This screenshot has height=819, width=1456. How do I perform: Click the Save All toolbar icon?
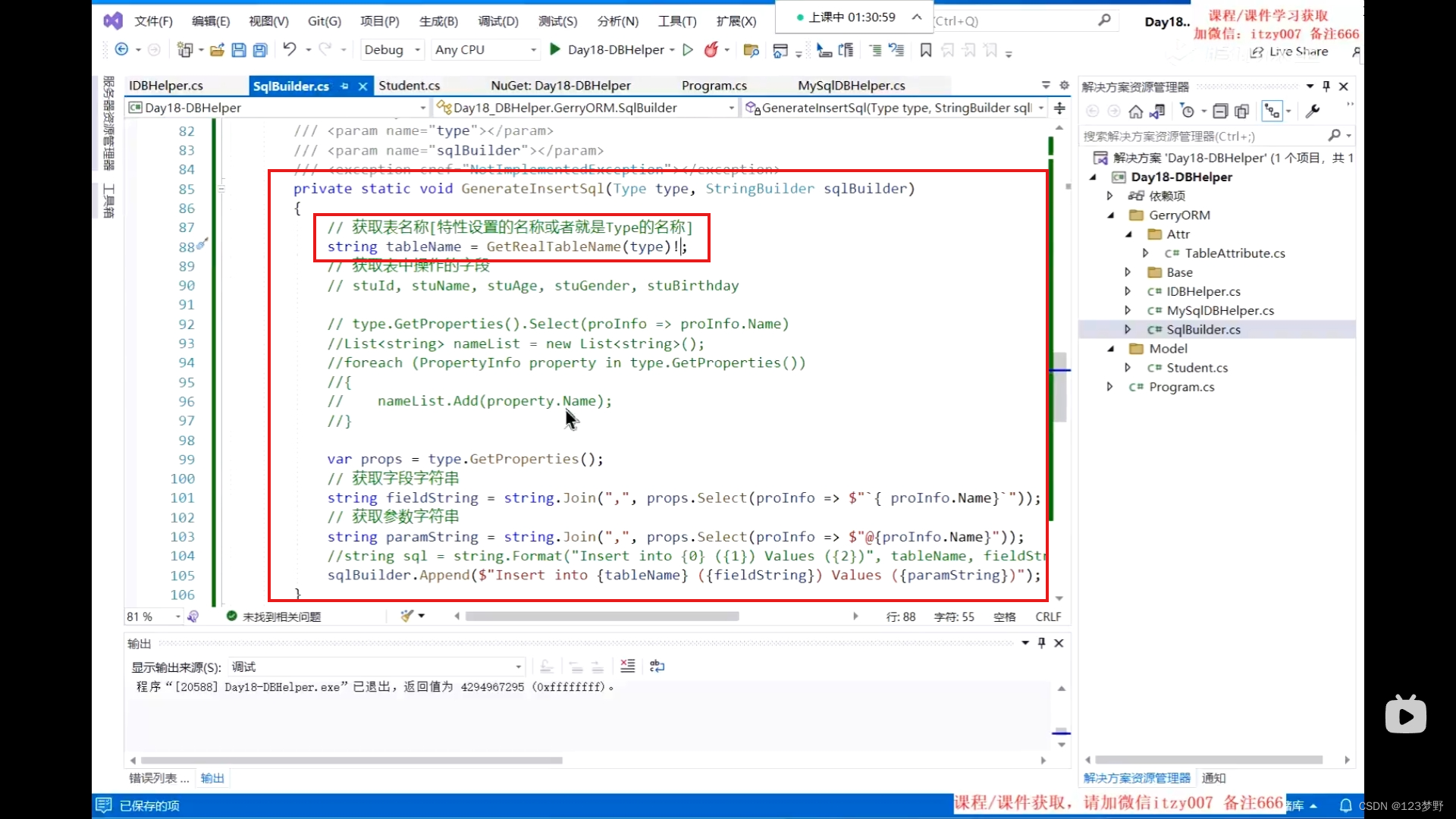tap(260, 50)
